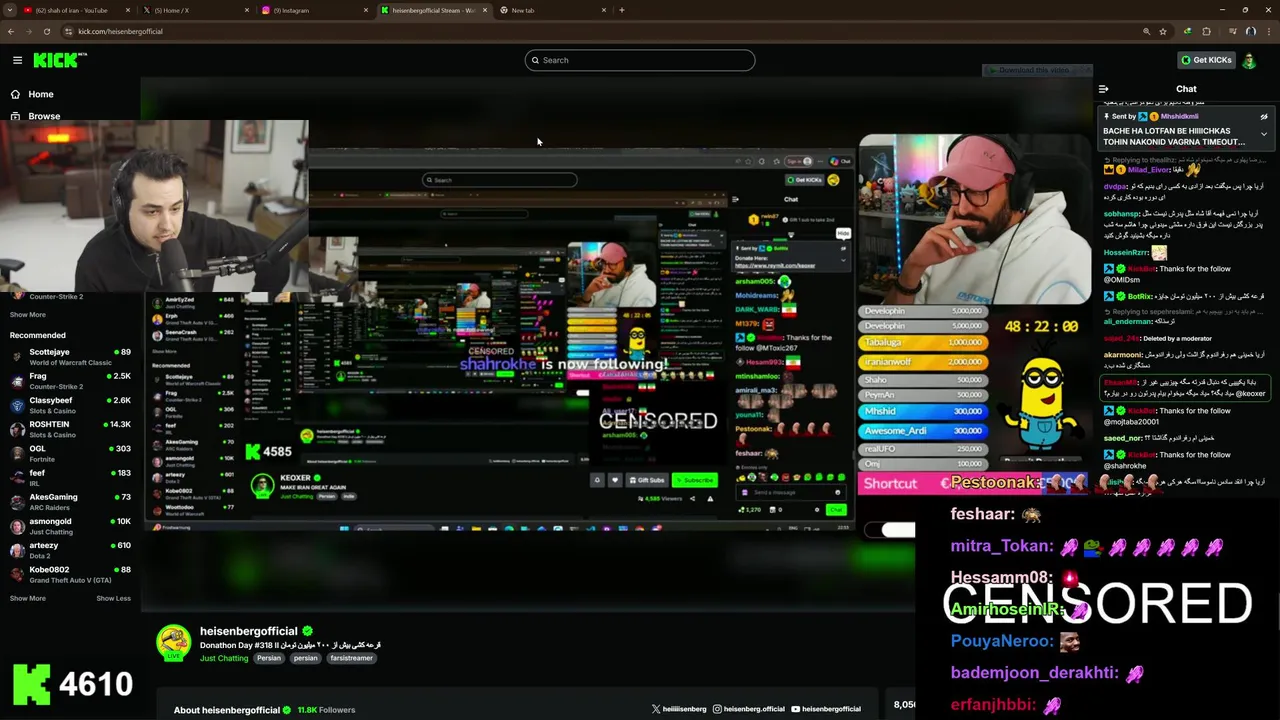Click heisenbergofficial live avatar
The image size is (1280, 720).
pos(173,643)
